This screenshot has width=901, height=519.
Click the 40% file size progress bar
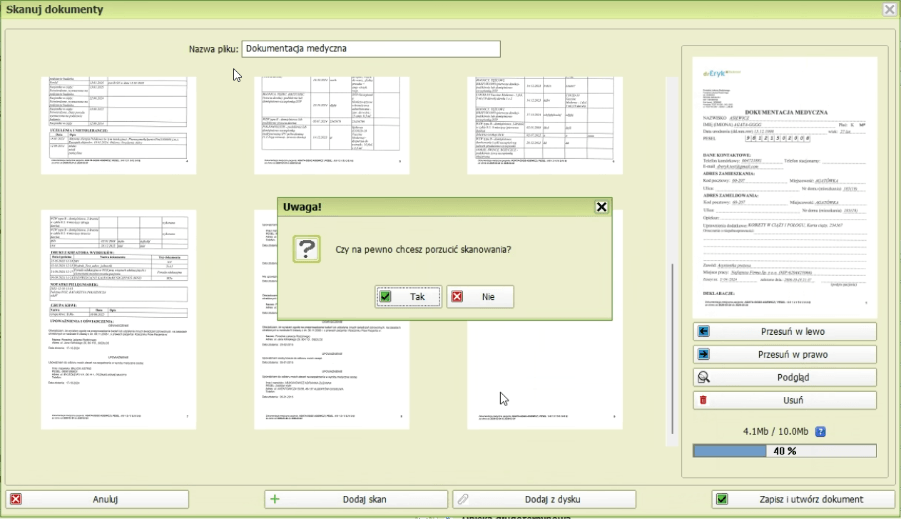pyautogui.click(x=784, y=451)
